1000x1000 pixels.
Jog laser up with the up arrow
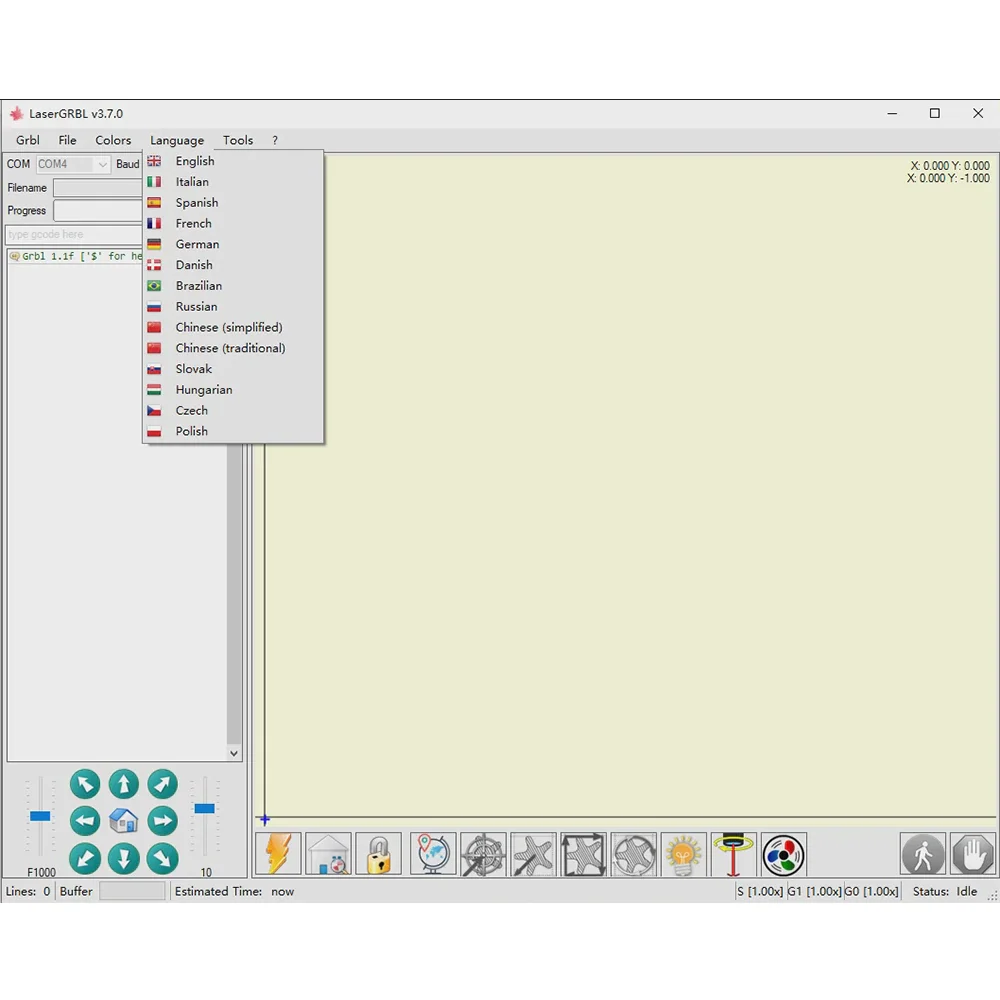coord(124,784)
